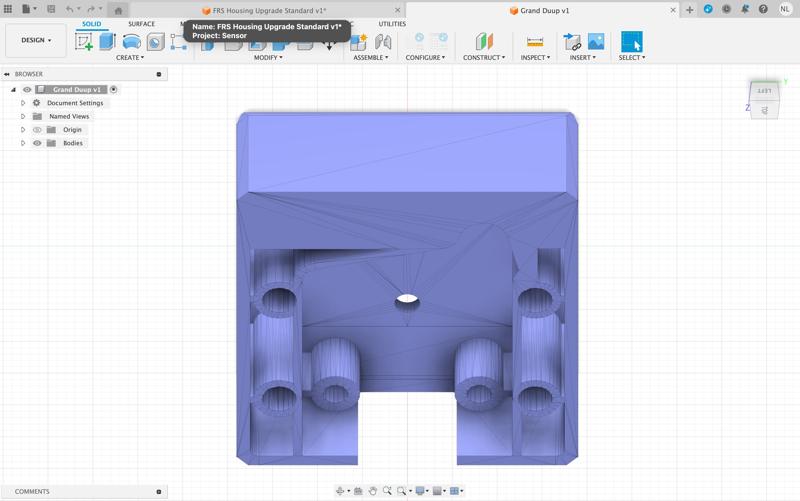Click the Redo arrow
Viewport: 800px width, 501px height.
pyautogui.click(x=91, y=9)
